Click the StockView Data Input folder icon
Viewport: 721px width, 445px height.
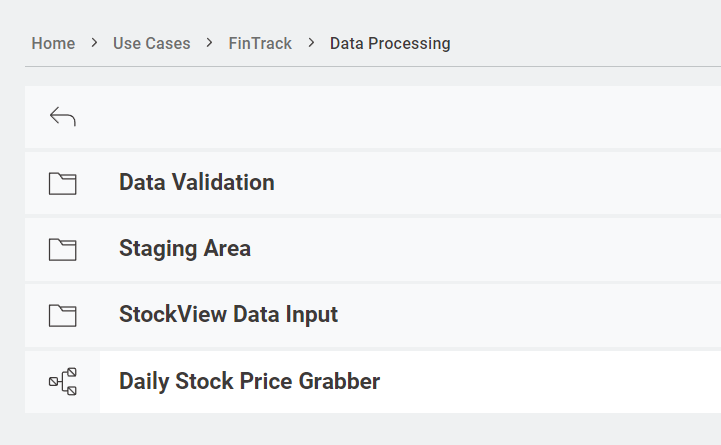[62, 315]
